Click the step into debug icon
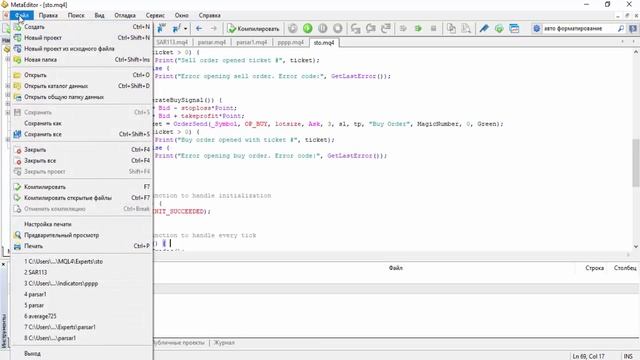Image resolution: width=640 pixels, height=360 pixels. click(x=356, y=29)
